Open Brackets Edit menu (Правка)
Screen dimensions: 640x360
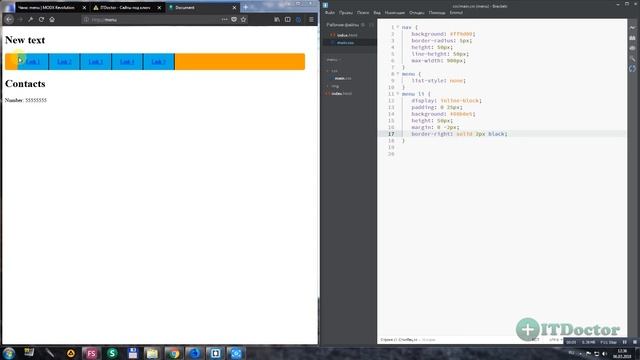click(346, 13)
